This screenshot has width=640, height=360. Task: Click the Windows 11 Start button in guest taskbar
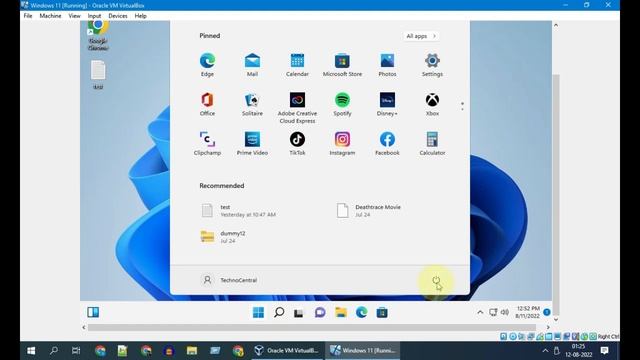pos(258,313)
